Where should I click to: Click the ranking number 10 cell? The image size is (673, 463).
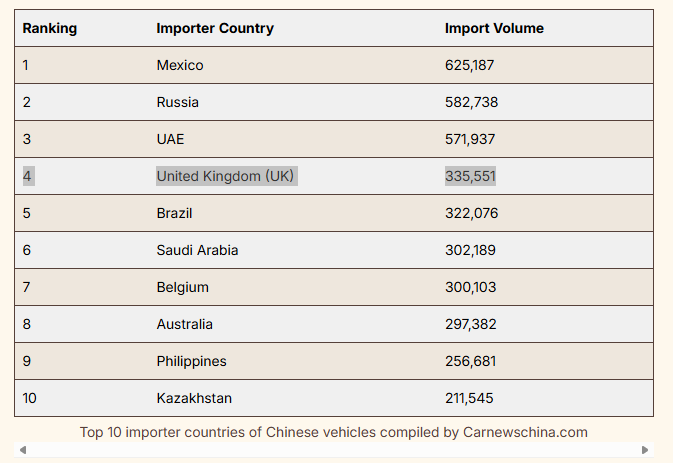(x=30, y=398)
